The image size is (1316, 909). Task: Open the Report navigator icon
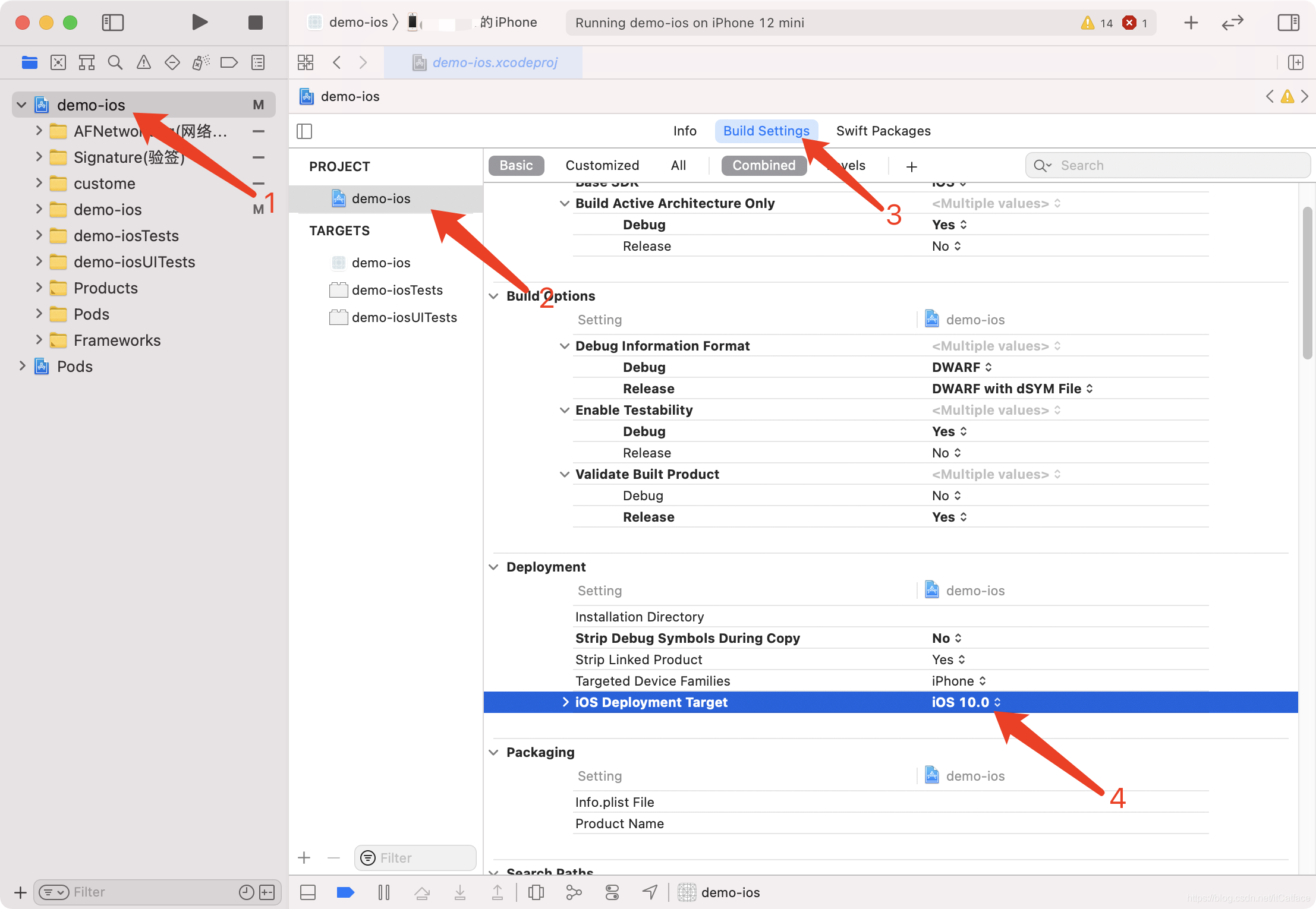click(x=258, y=62)
